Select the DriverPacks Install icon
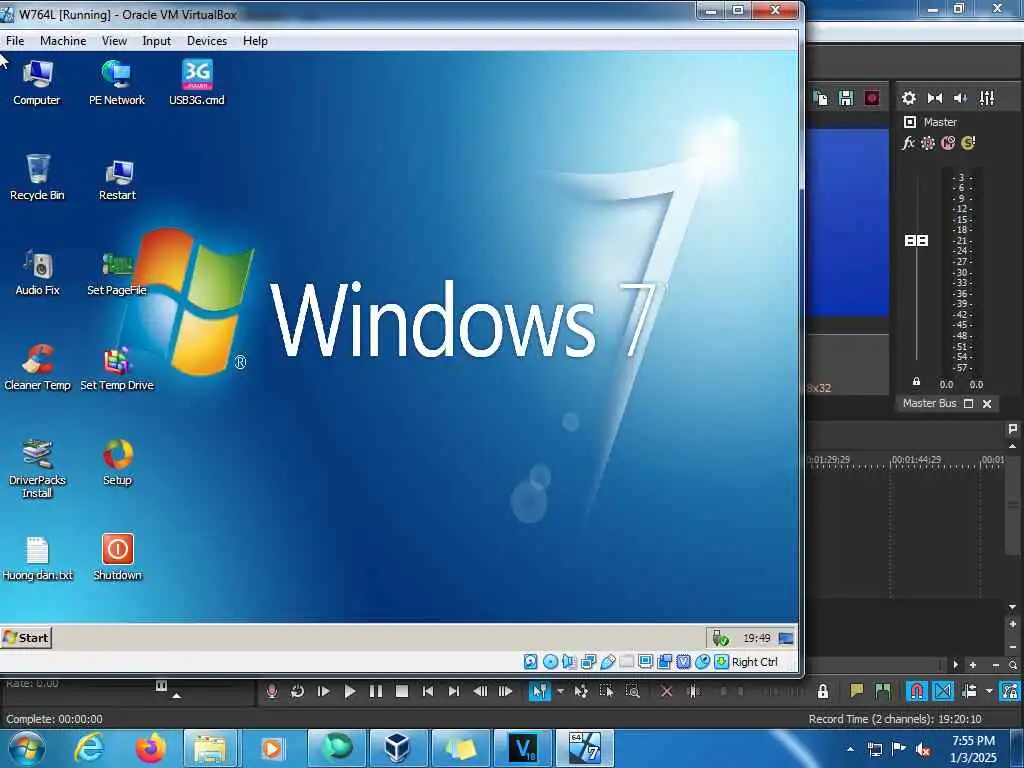This screenshot has height=768, width=1024. tap(37, 468)
